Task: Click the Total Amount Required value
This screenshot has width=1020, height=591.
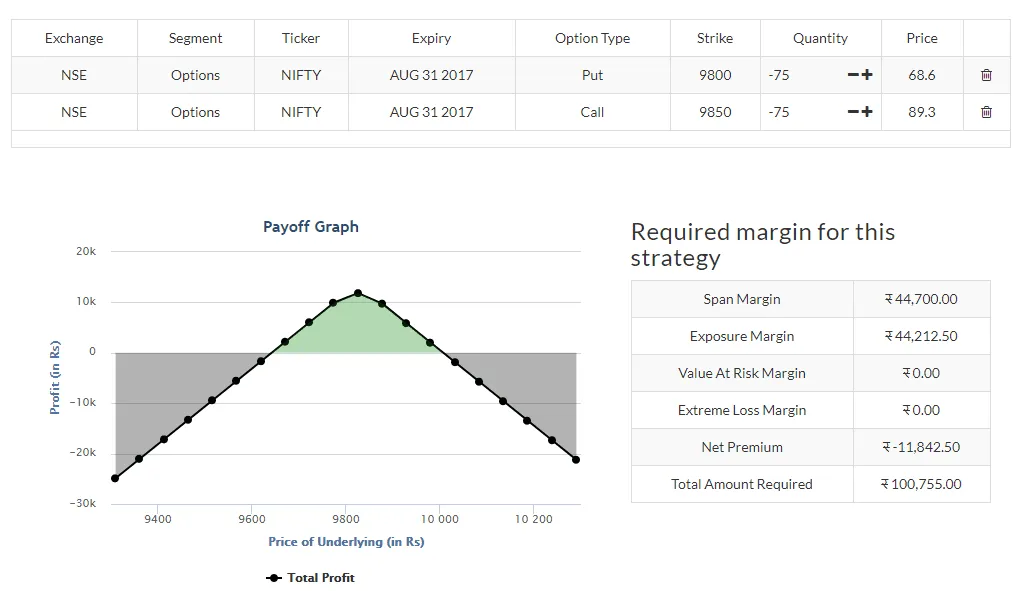Action: coord(921,484)
